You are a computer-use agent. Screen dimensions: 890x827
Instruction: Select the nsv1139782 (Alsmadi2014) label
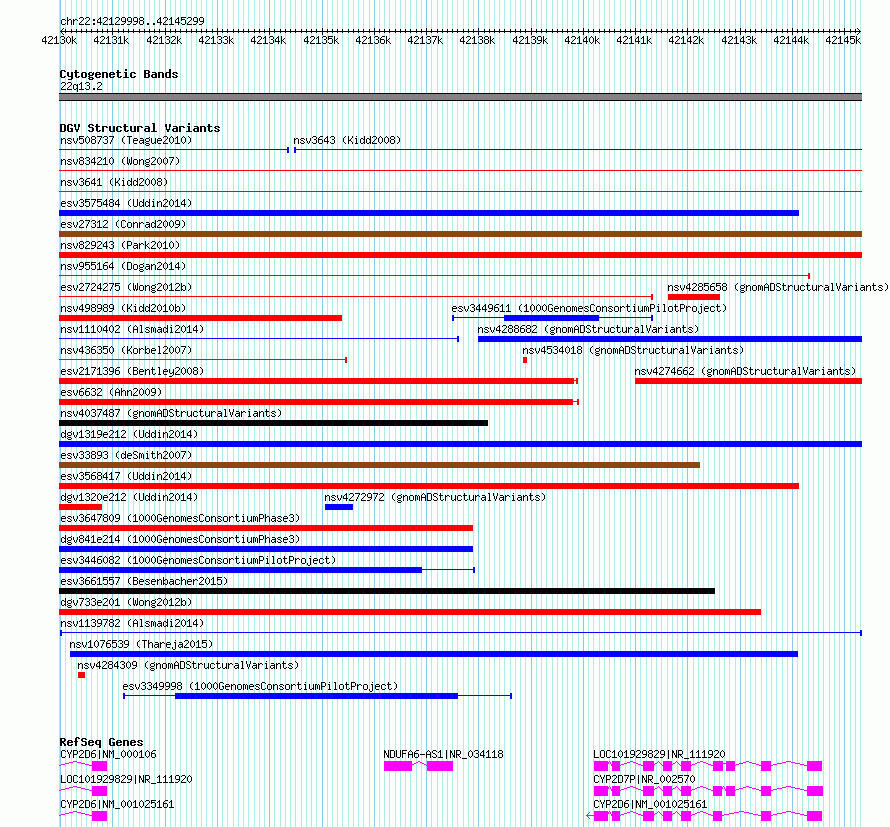132,623
